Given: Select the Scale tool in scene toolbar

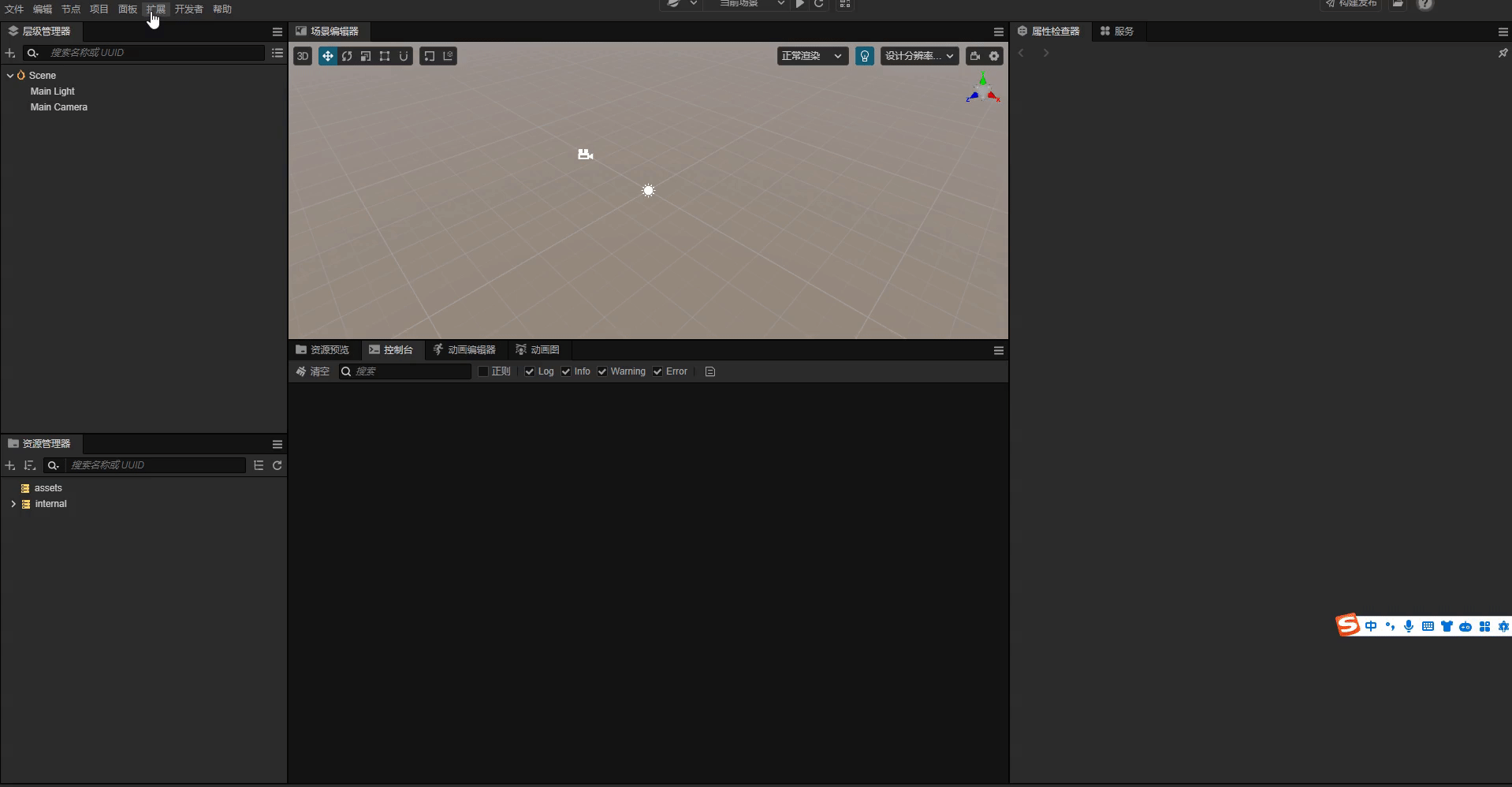Looking at the screenshot, I should coord(366,56).
